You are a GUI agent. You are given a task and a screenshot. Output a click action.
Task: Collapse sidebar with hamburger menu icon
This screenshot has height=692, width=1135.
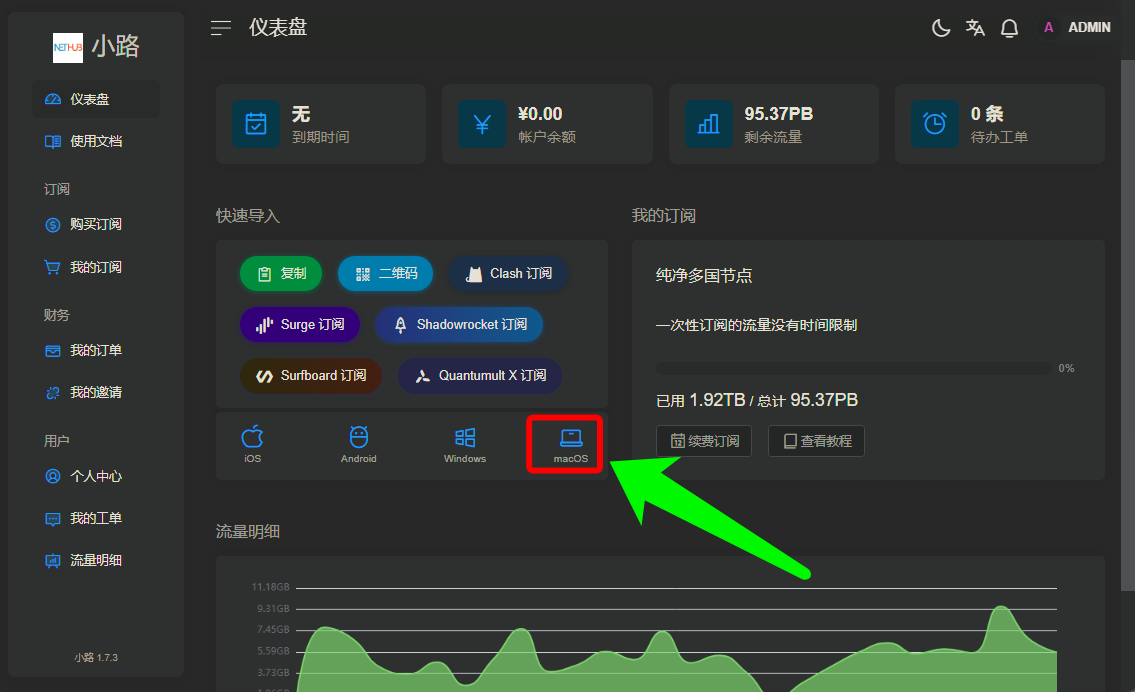pos(221,28)
